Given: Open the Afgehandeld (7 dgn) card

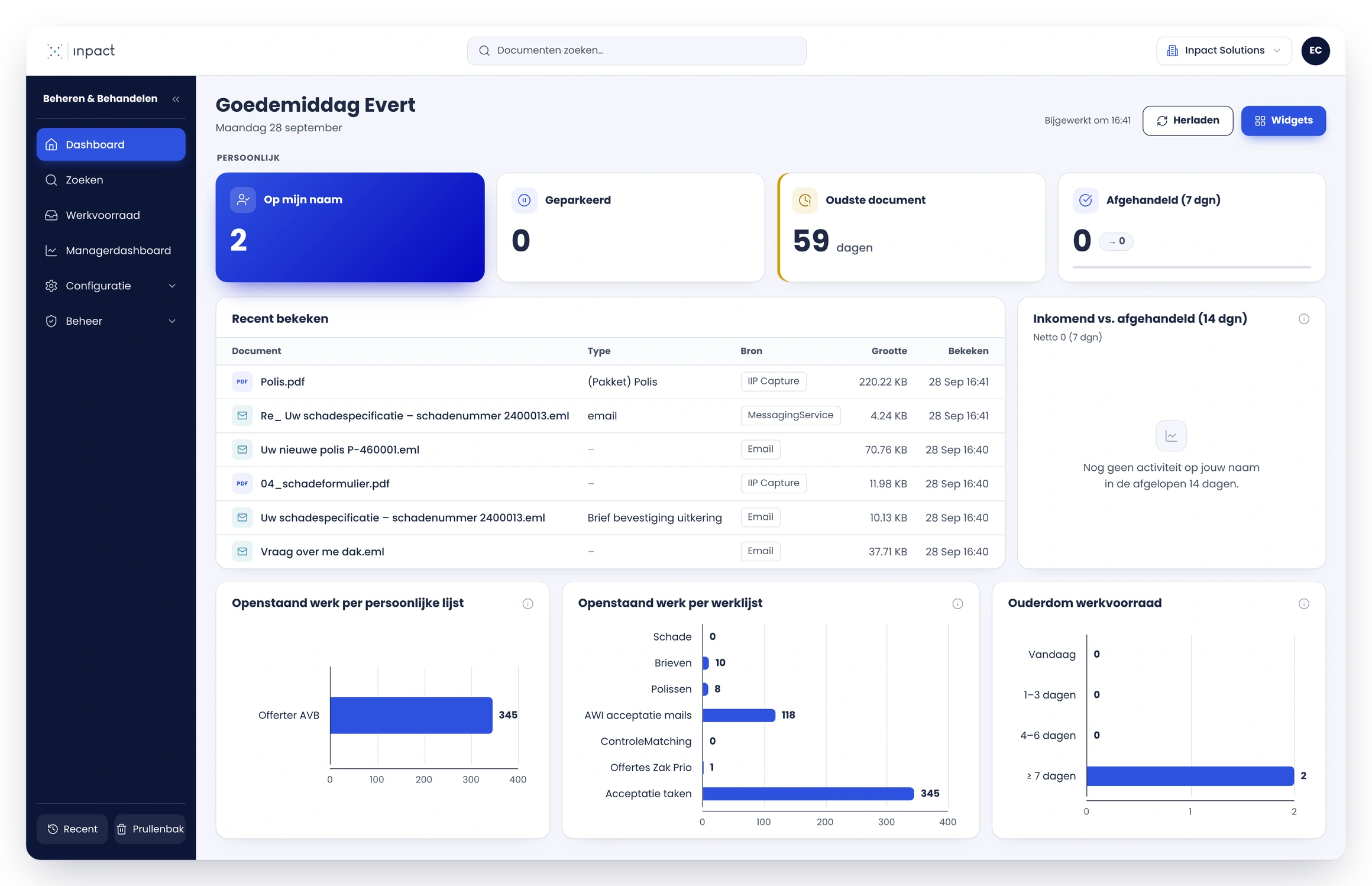Looking at the screenshot, I should pyautogui.click(x=1192, y=228).
